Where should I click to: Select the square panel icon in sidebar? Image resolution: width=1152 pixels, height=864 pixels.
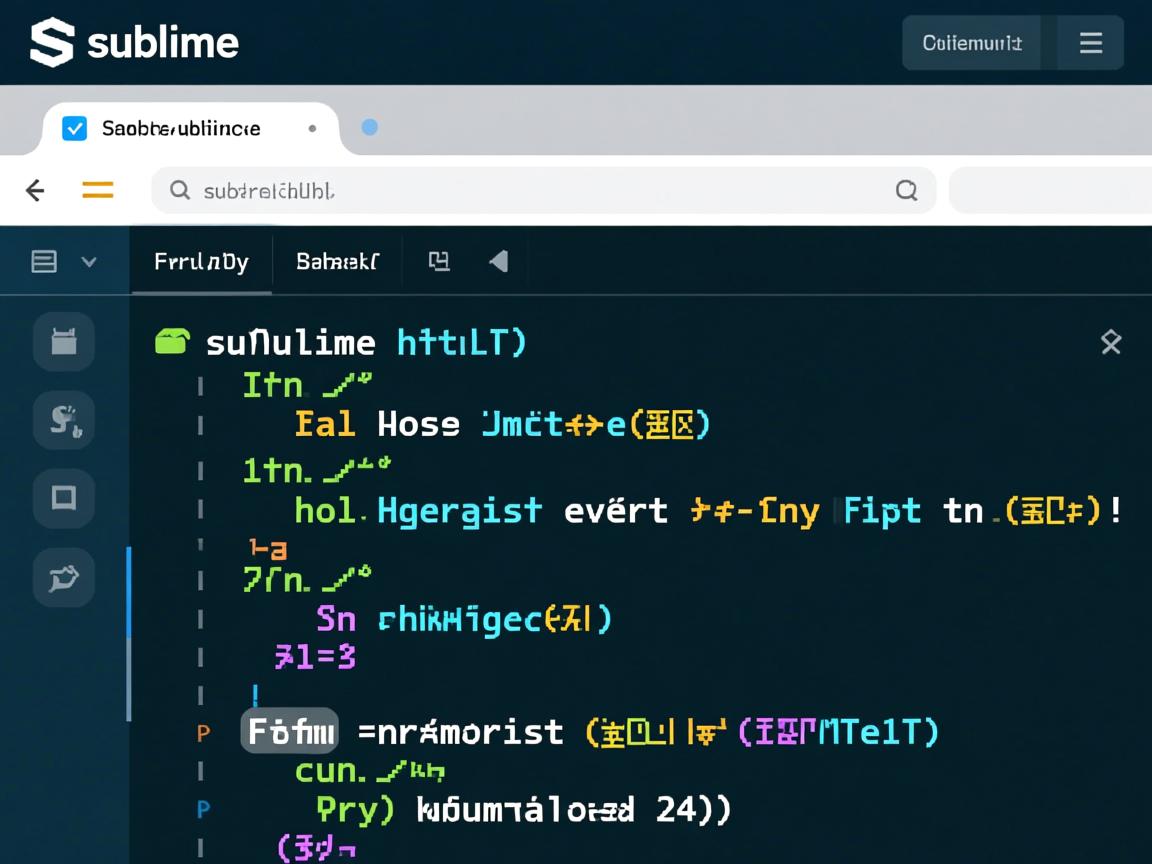click(x=64, y=497)
